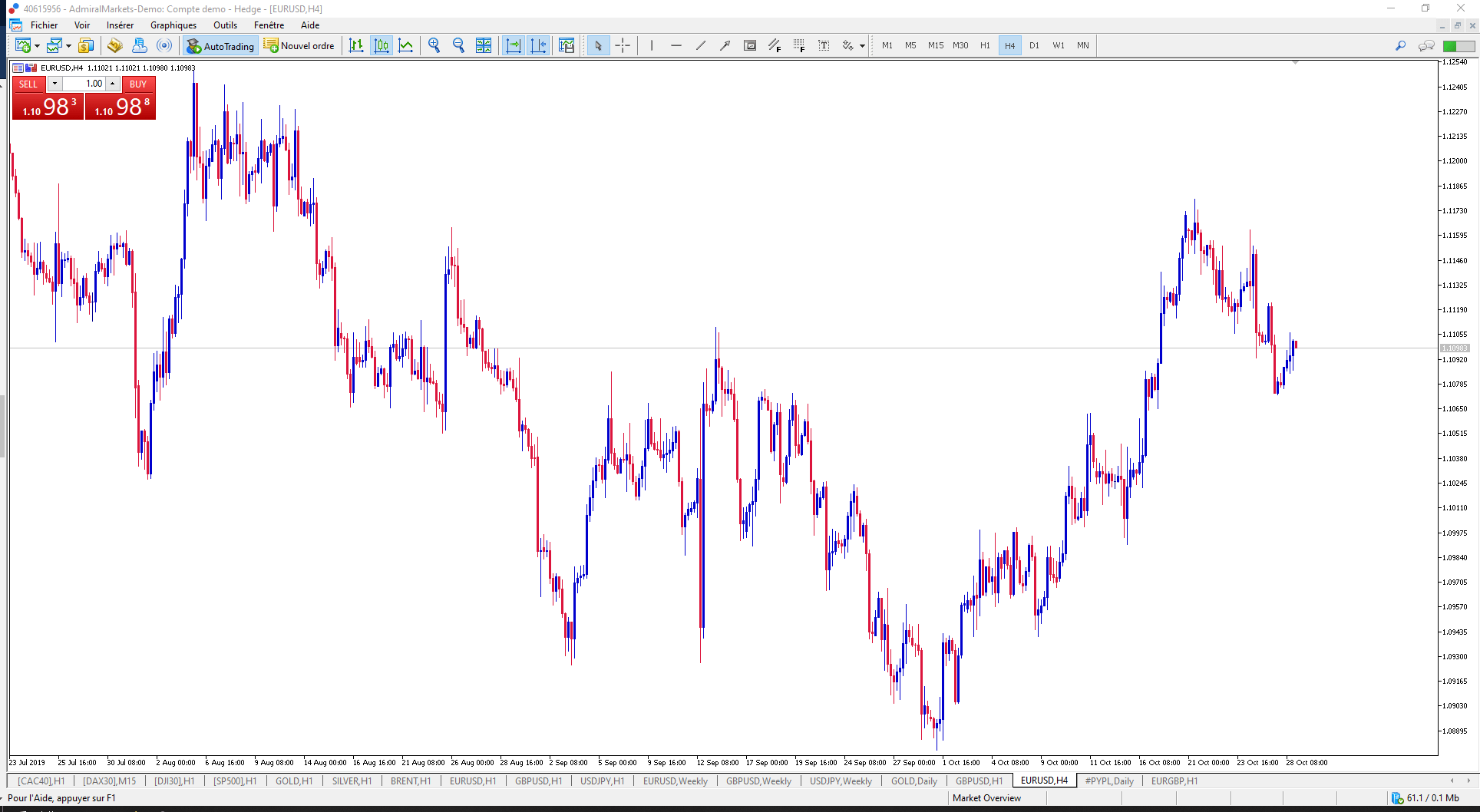The width and height of the screenshot is (1480, 812).
Task: Toggle chart auto scroll
Action: point(514,45)
